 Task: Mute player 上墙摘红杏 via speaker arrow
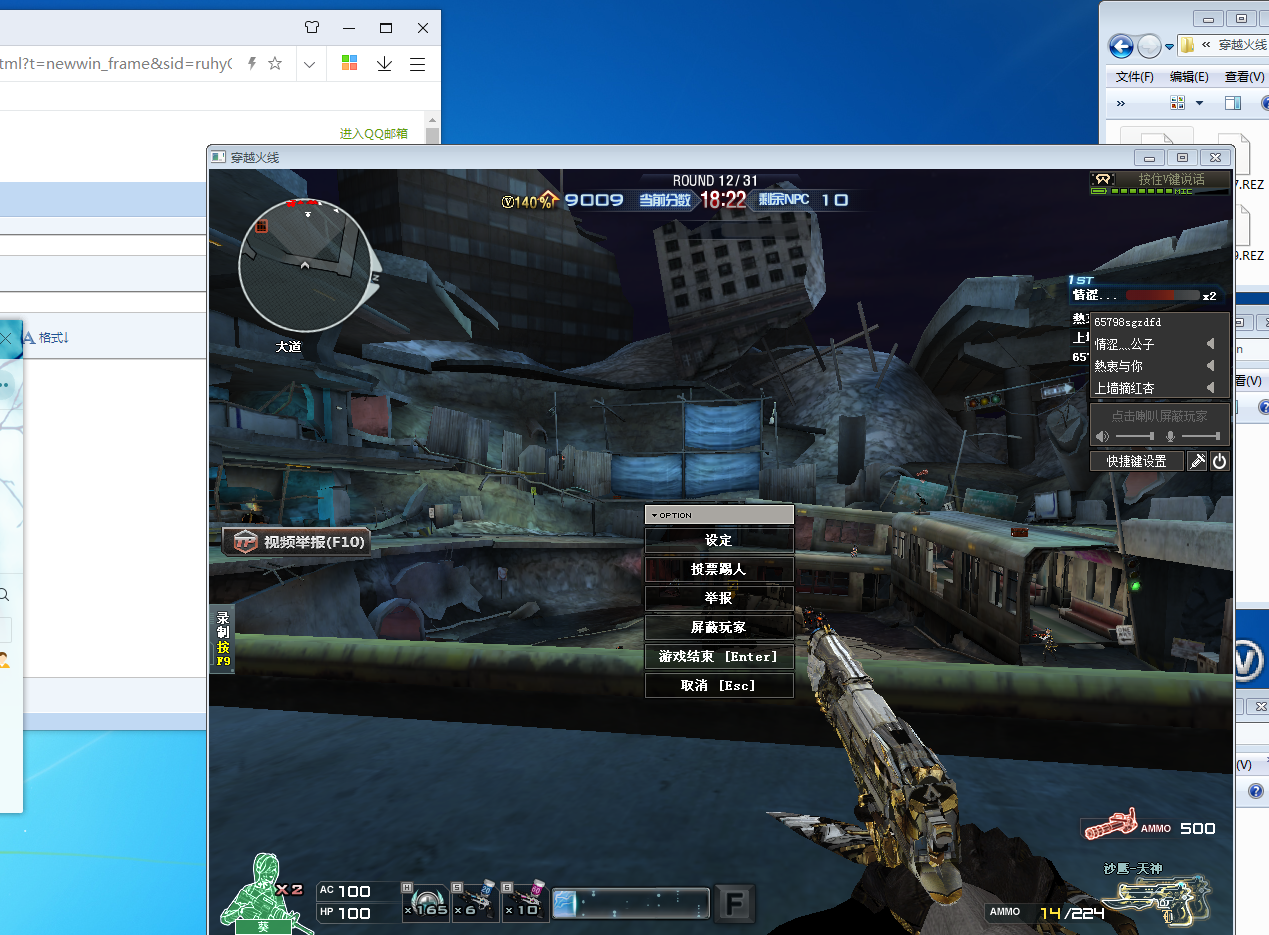[1210, 388]
